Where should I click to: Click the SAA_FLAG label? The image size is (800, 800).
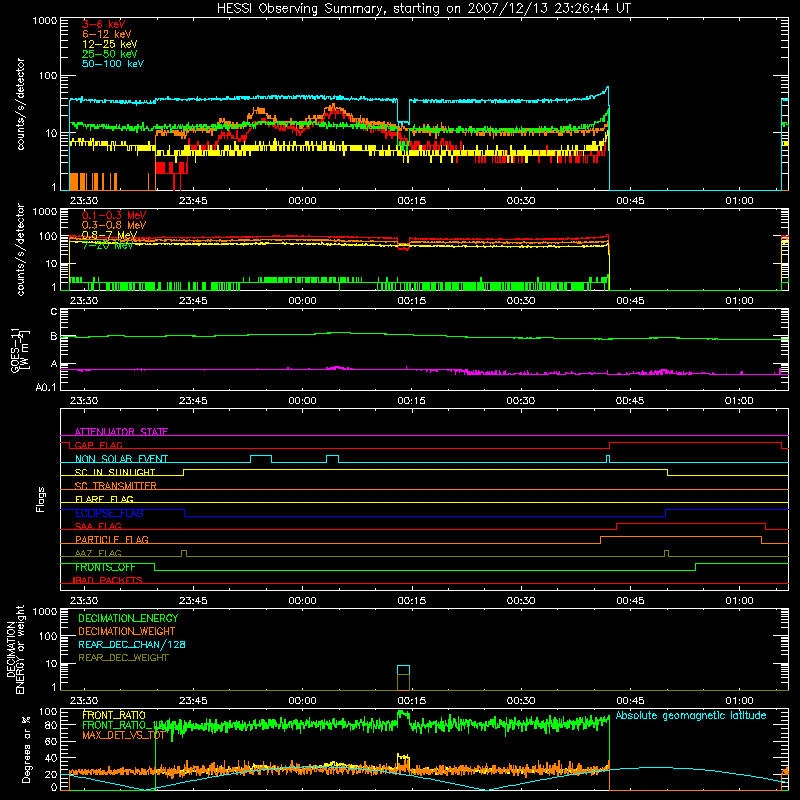(x=98, y=526)
